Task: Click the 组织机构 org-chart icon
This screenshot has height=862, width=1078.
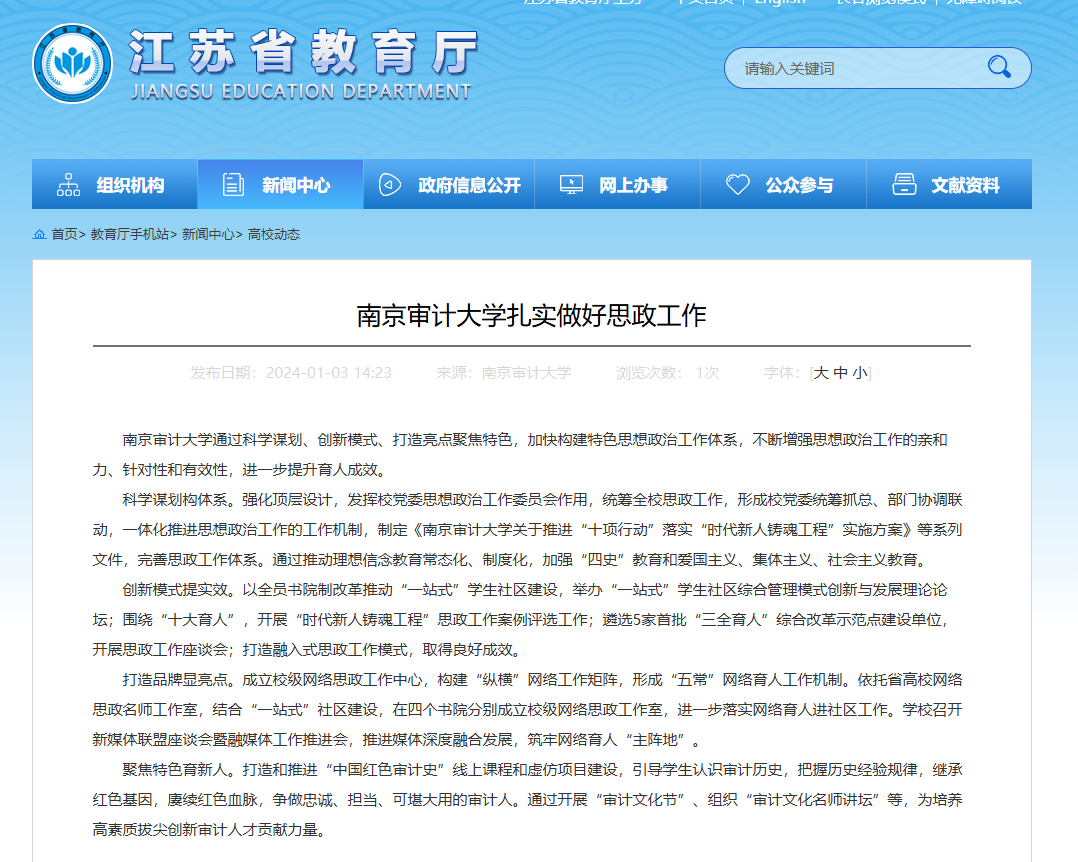Action: [69, 185]
